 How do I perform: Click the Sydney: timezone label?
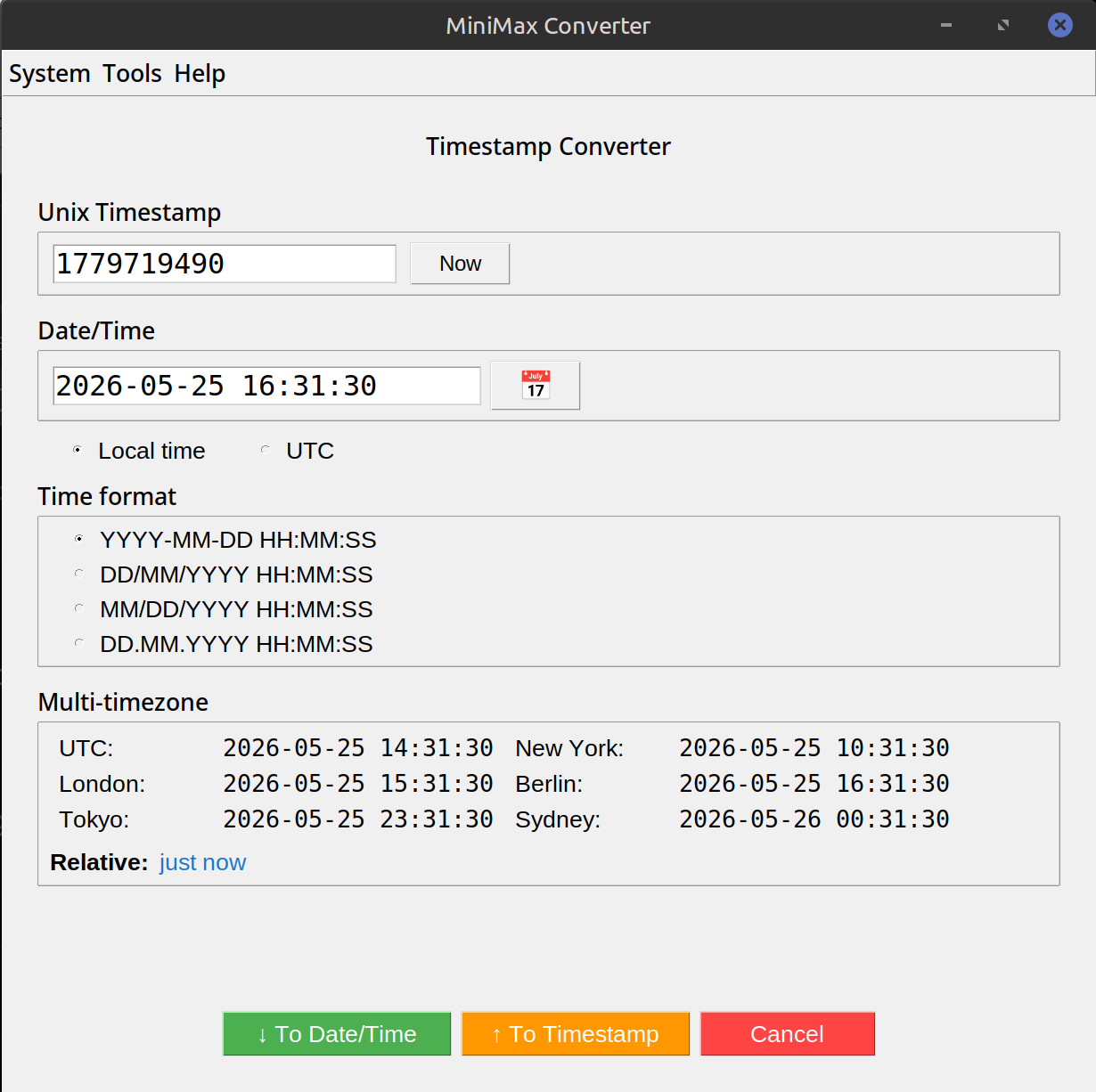(558, 819)
